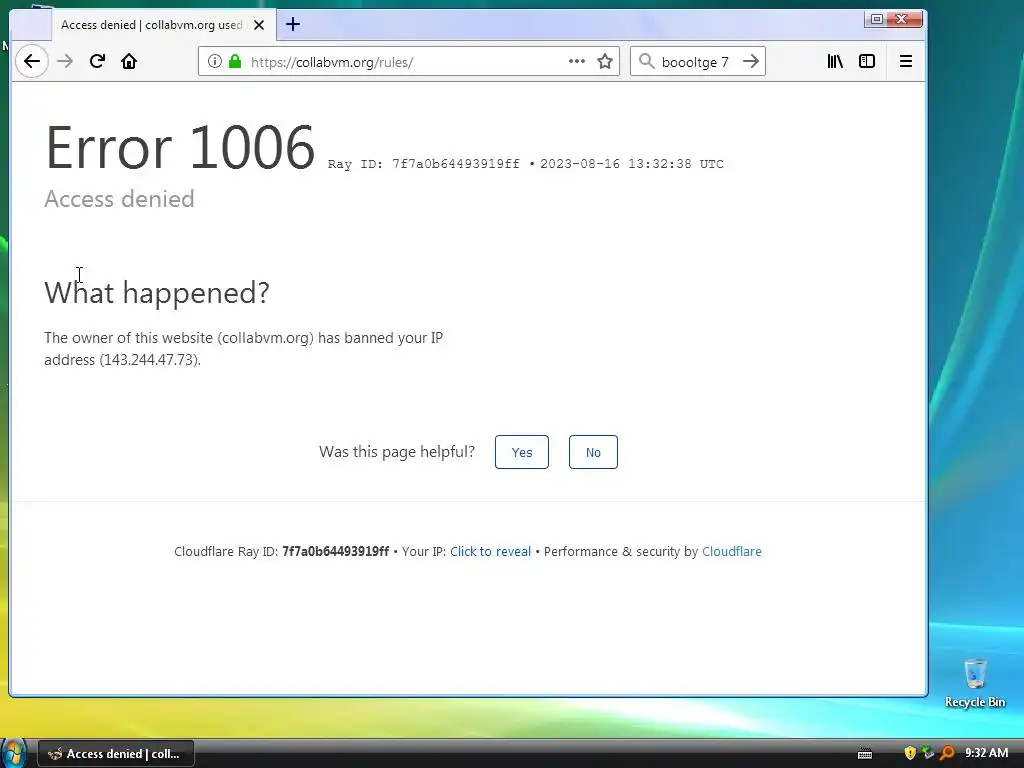Open the Windows Start menu orb
This screenshot has height=768, width=1024.
click(x=13, y=753)
